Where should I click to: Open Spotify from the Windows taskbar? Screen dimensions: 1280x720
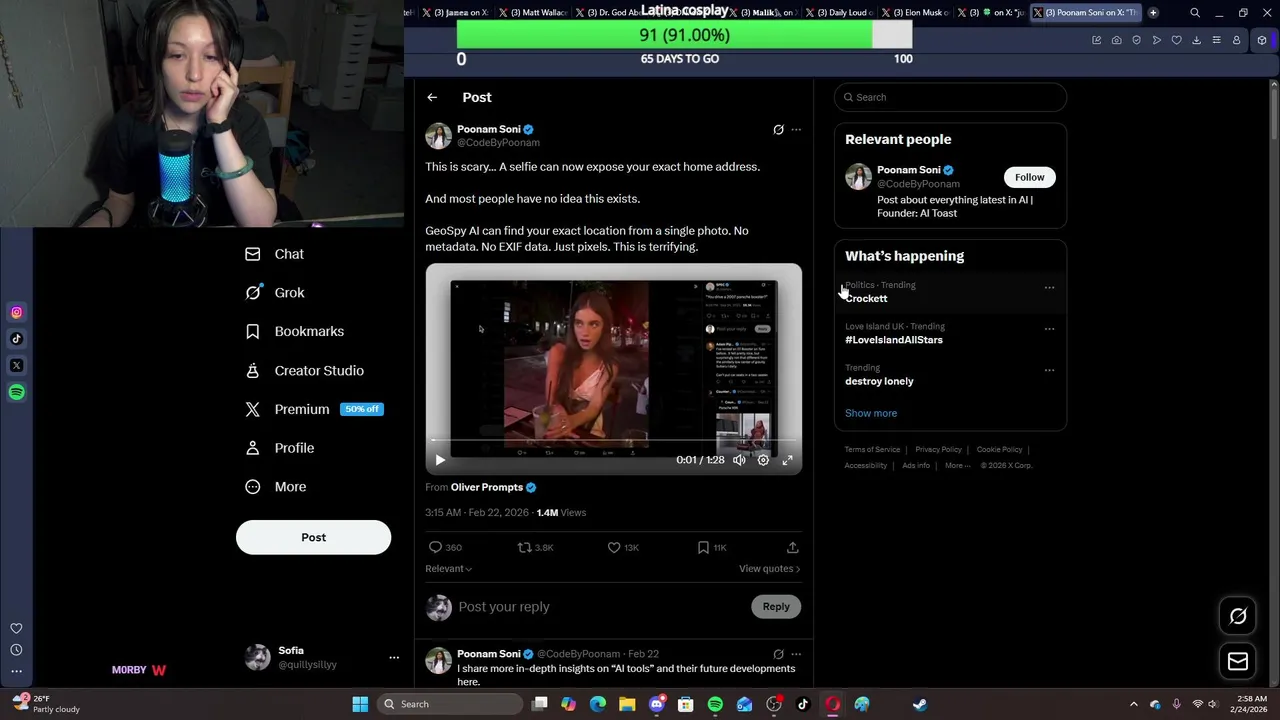click(715, 704)
